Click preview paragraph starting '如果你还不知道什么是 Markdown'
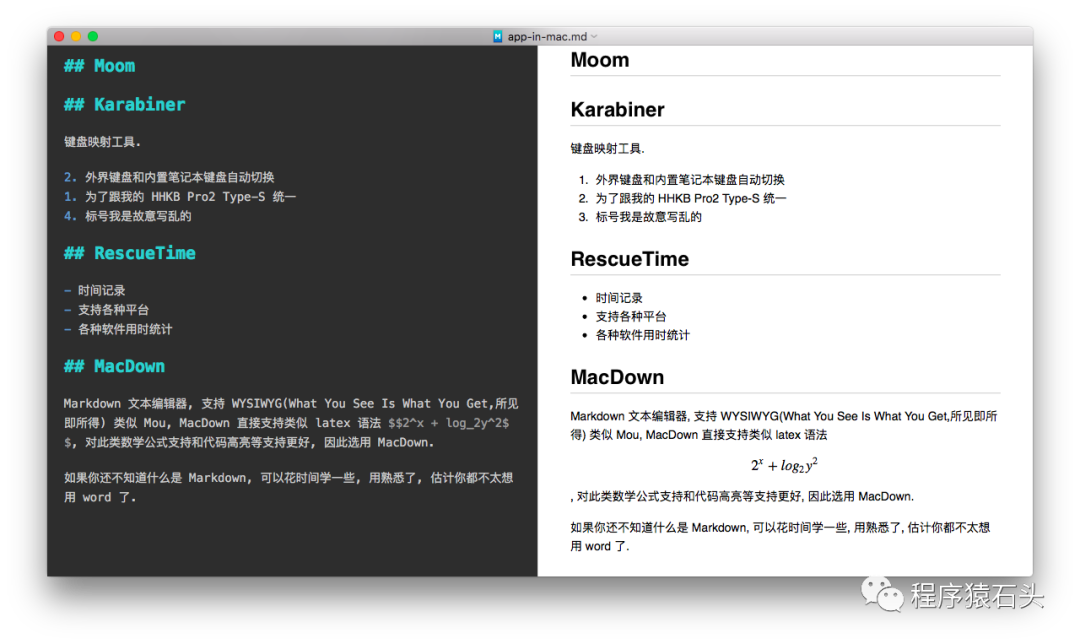The width and height of the screenshot is (1080, 644). pyautogui.click(x=780, y=537)
